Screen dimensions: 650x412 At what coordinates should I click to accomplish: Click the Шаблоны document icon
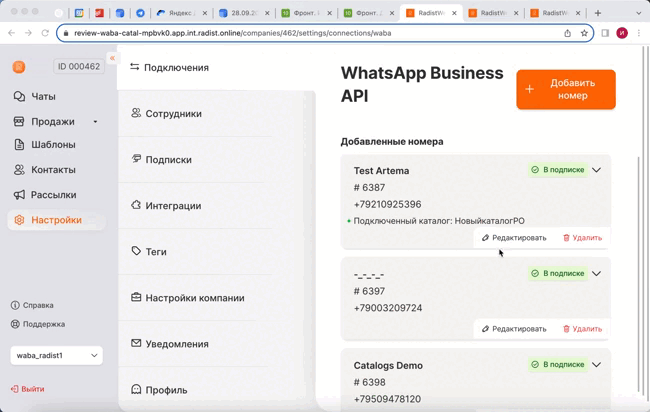(x=19, y=145)
